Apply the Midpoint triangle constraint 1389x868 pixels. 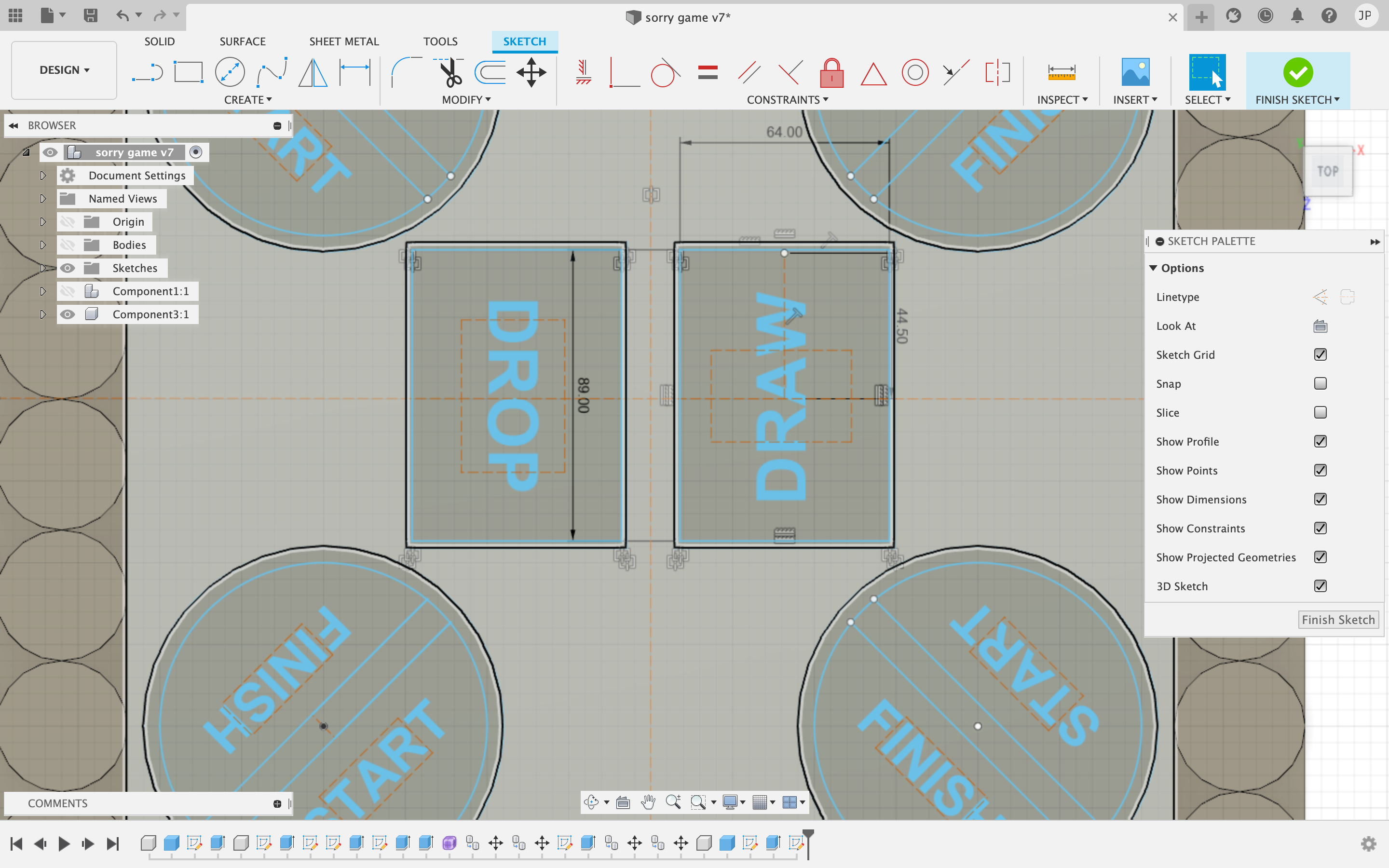[x=873, y=74]
